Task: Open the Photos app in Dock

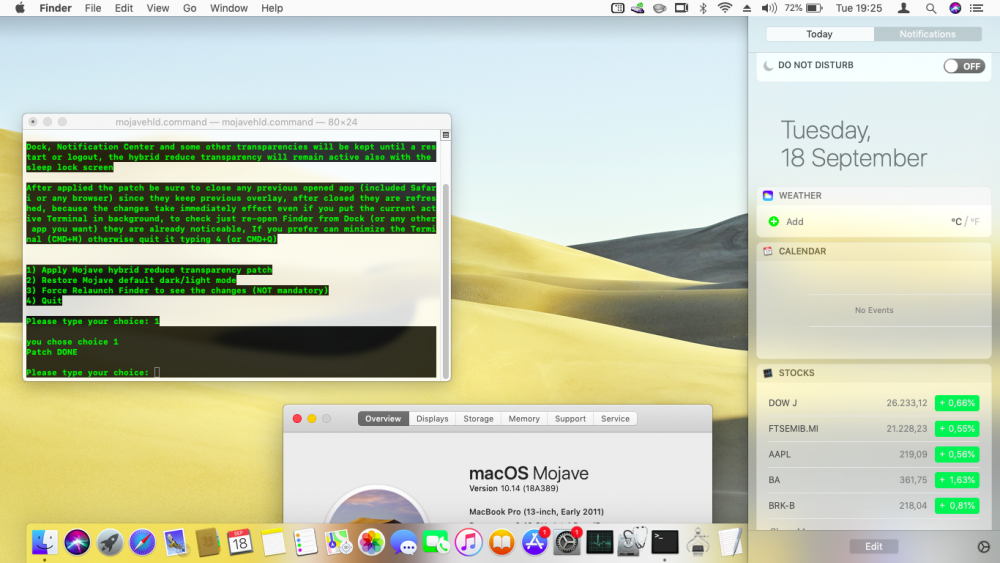Action: [371, 543]
